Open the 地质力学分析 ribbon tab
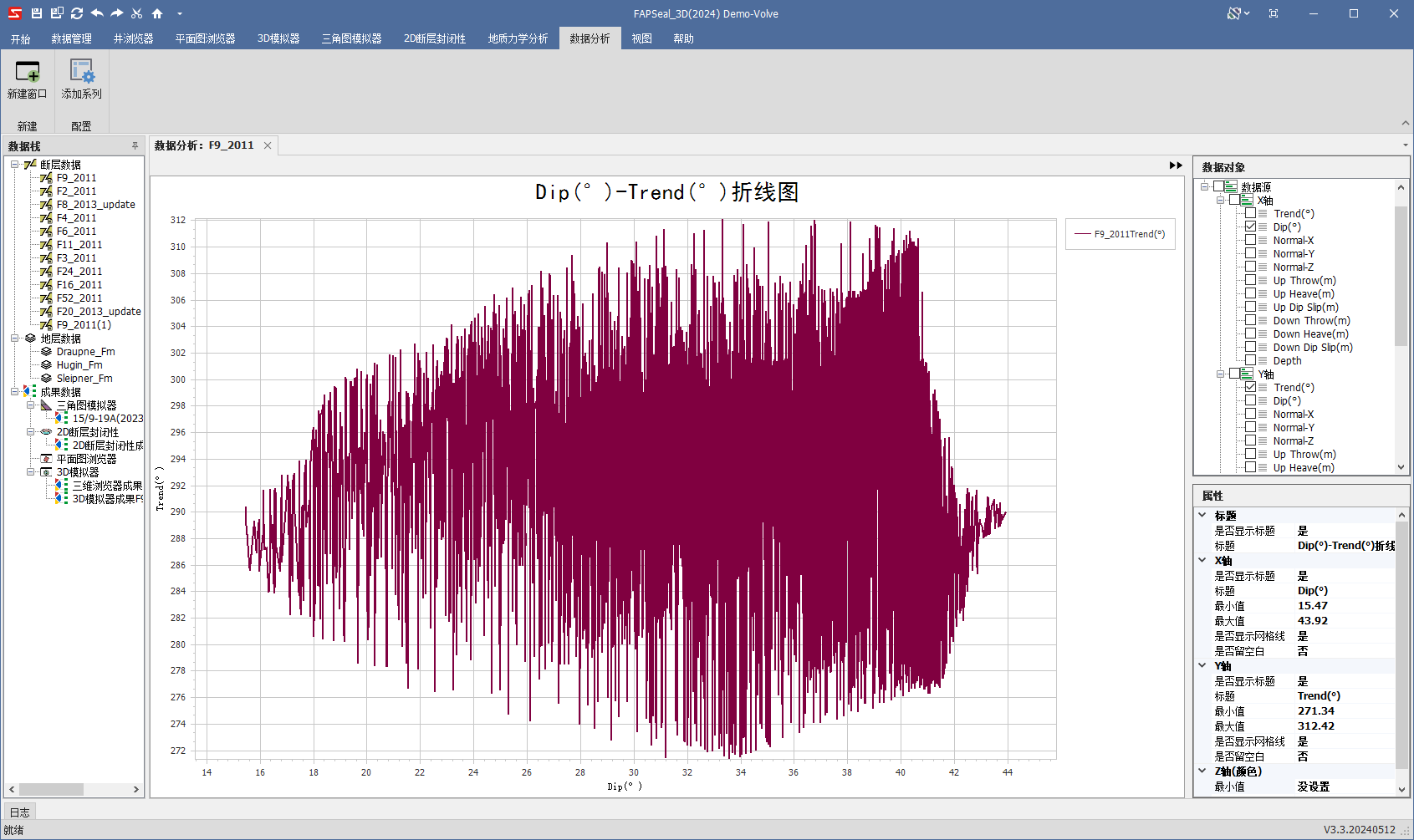Viewport: 1414px width, 840px height. click(x=518, y=38)
